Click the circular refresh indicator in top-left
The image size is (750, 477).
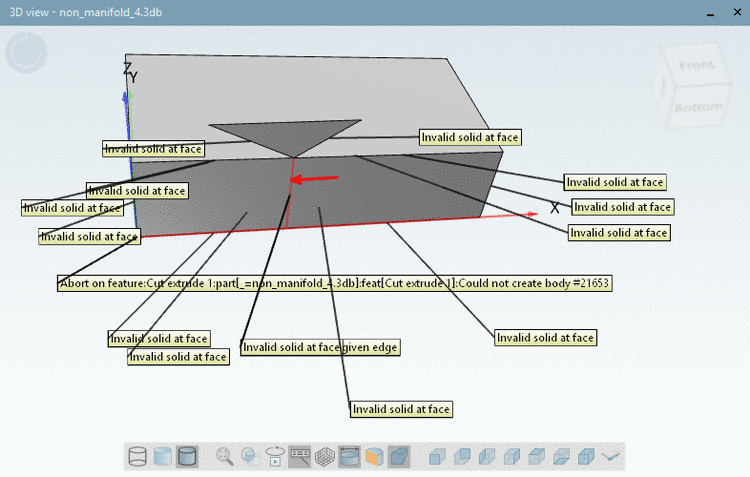point(26,52)
